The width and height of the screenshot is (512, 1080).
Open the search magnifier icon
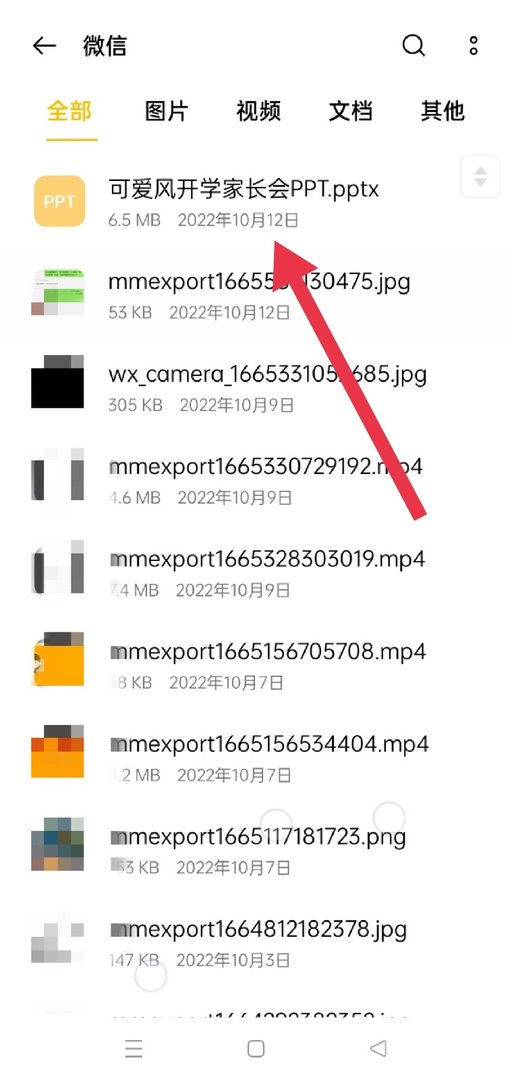(x=413, y=46)
